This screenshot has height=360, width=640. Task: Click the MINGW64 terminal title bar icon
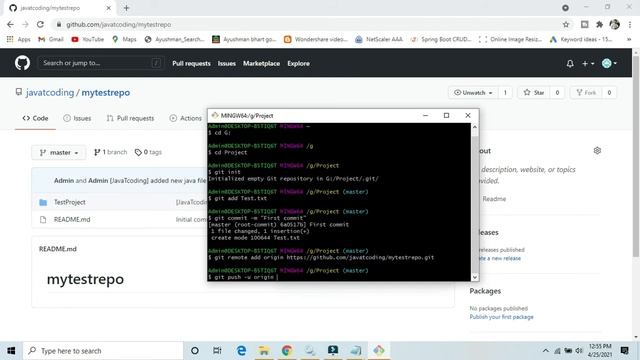(x=215, y=116)
